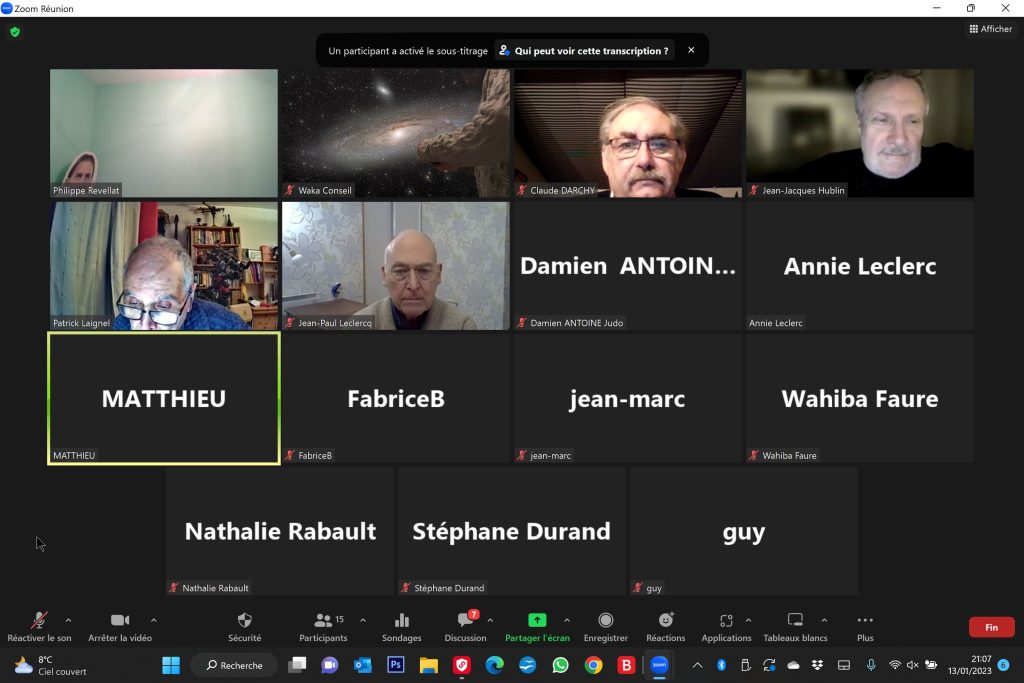Expand the Applications options arrow

[x=748, y=620]
